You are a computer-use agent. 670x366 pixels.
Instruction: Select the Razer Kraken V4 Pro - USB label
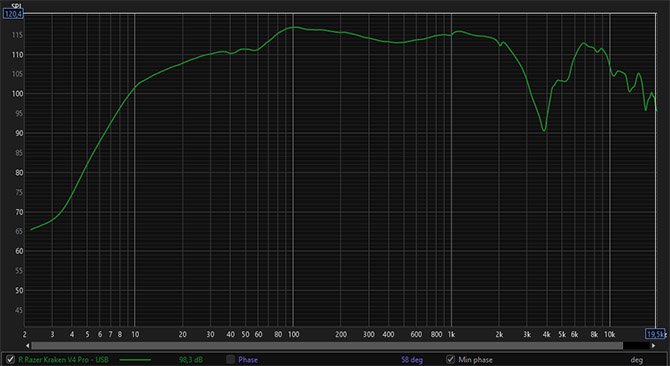pos(63,360)
